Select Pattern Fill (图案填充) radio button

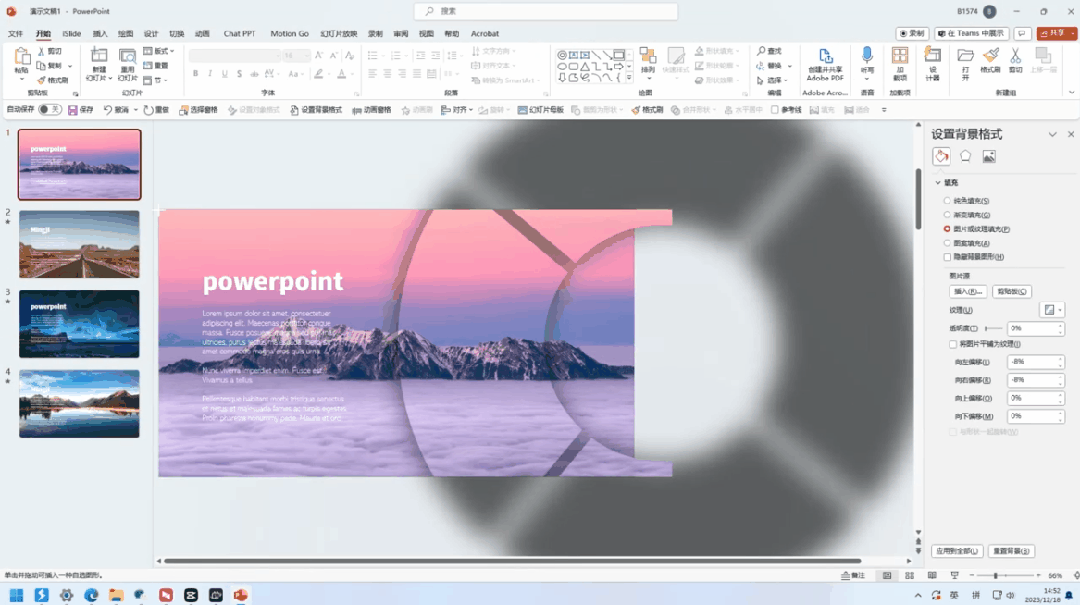pos(947,243)
